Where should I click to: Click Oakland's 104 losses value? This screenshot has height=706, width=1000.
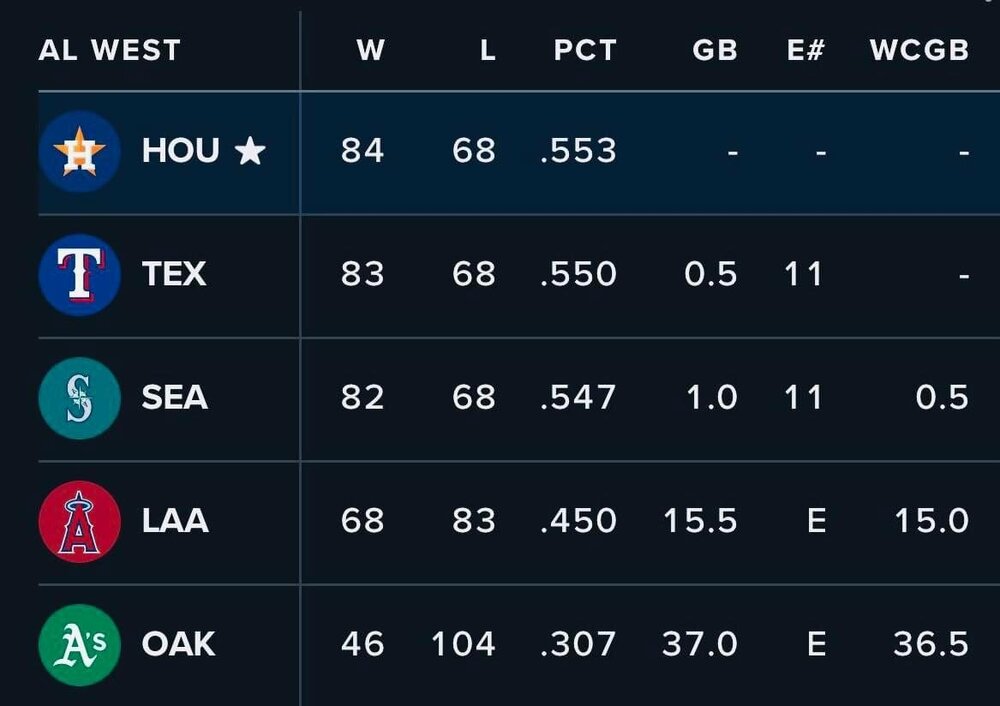pyautogui.click(x=463, y=644)
